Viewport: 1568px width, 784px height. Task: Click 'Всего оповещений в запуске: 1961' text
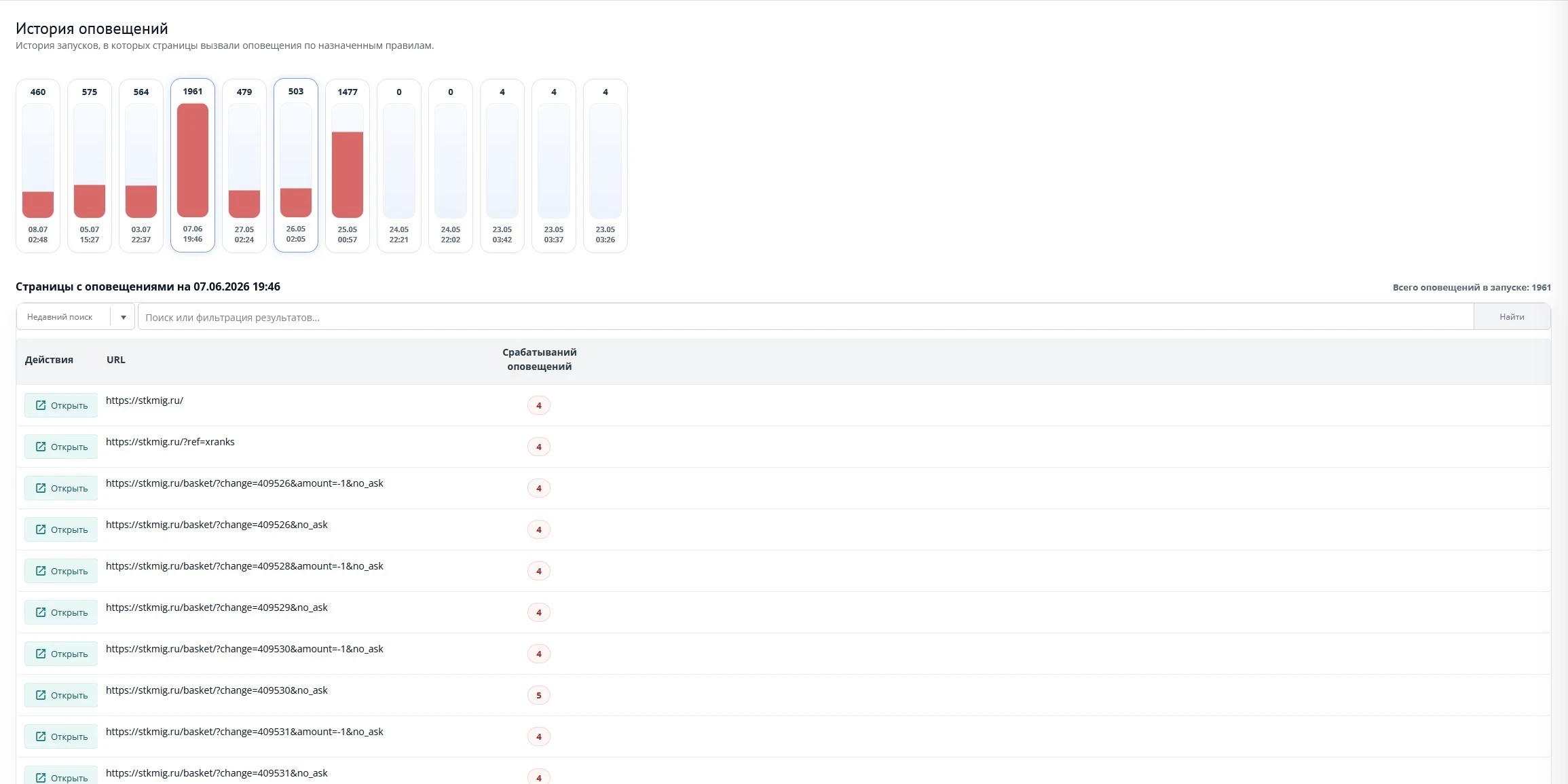1472,287
